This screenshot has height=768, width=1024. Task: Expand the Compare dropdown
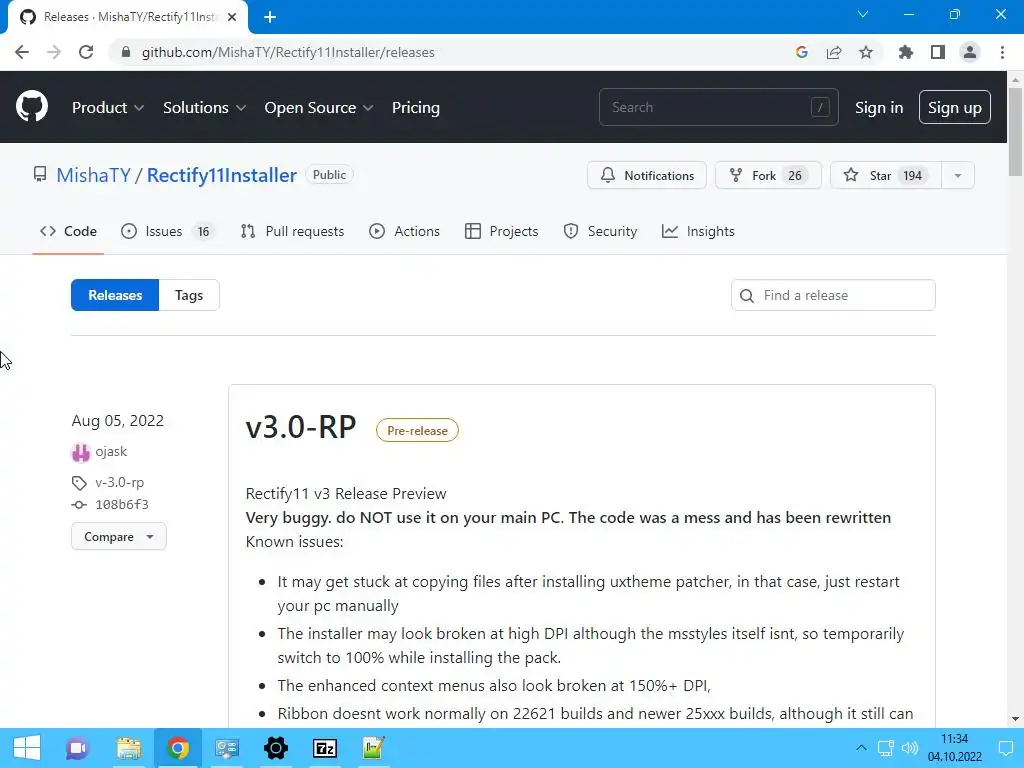click(119, 536)
